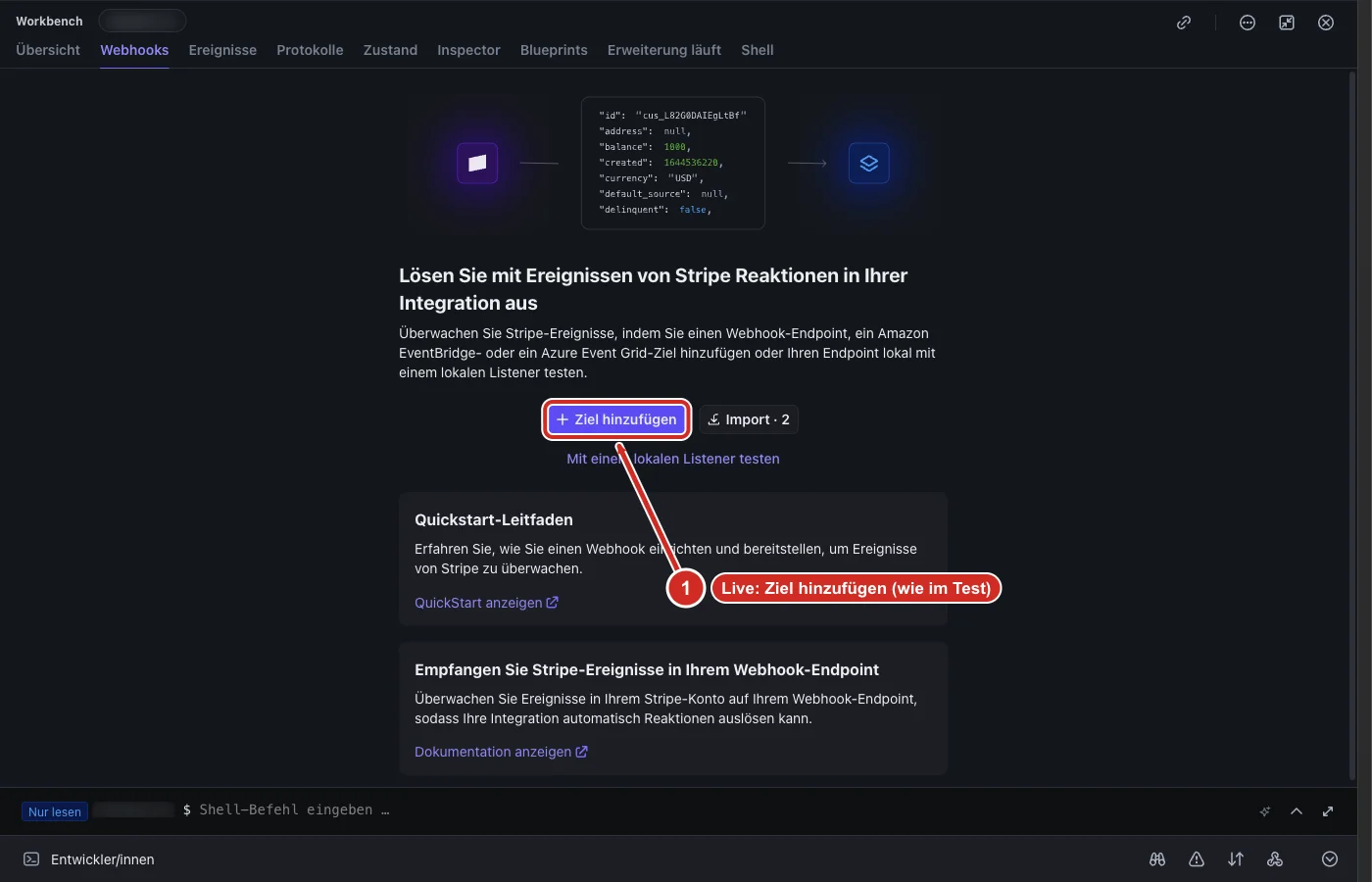Open the Zustand tab
The width and height of the screenshot is (1372, 882).
pyautogui.click(x=390, y=50)
